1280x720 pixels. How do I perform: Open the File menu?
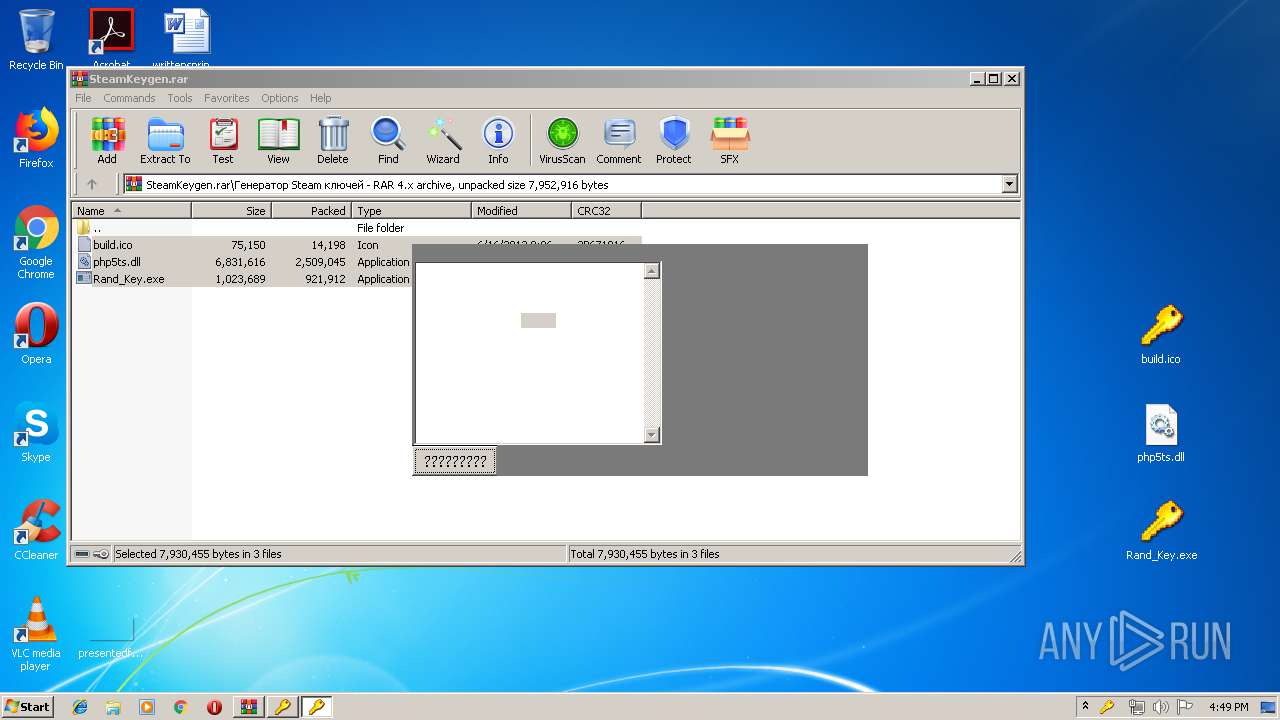tap(83, 98)
